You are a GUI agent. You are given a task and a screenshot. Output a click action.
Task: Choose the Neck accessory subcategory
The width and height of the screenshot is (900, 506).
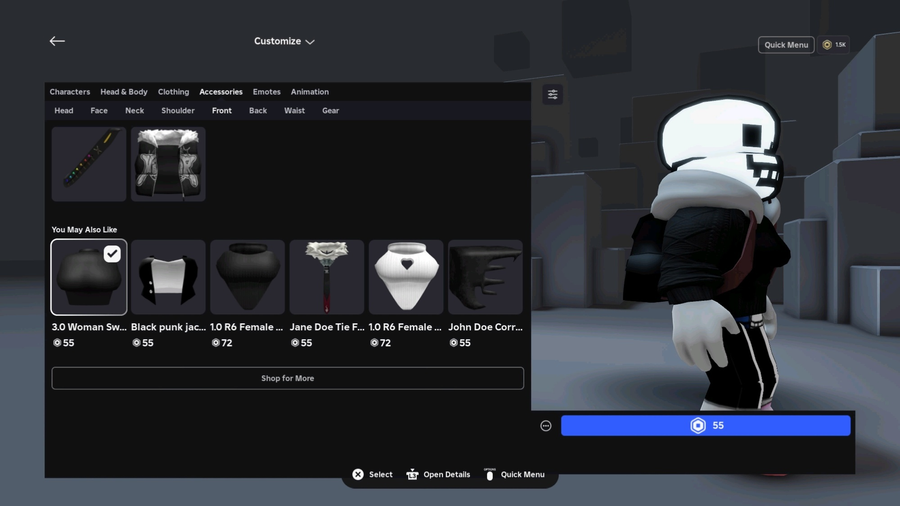(134, 111)
